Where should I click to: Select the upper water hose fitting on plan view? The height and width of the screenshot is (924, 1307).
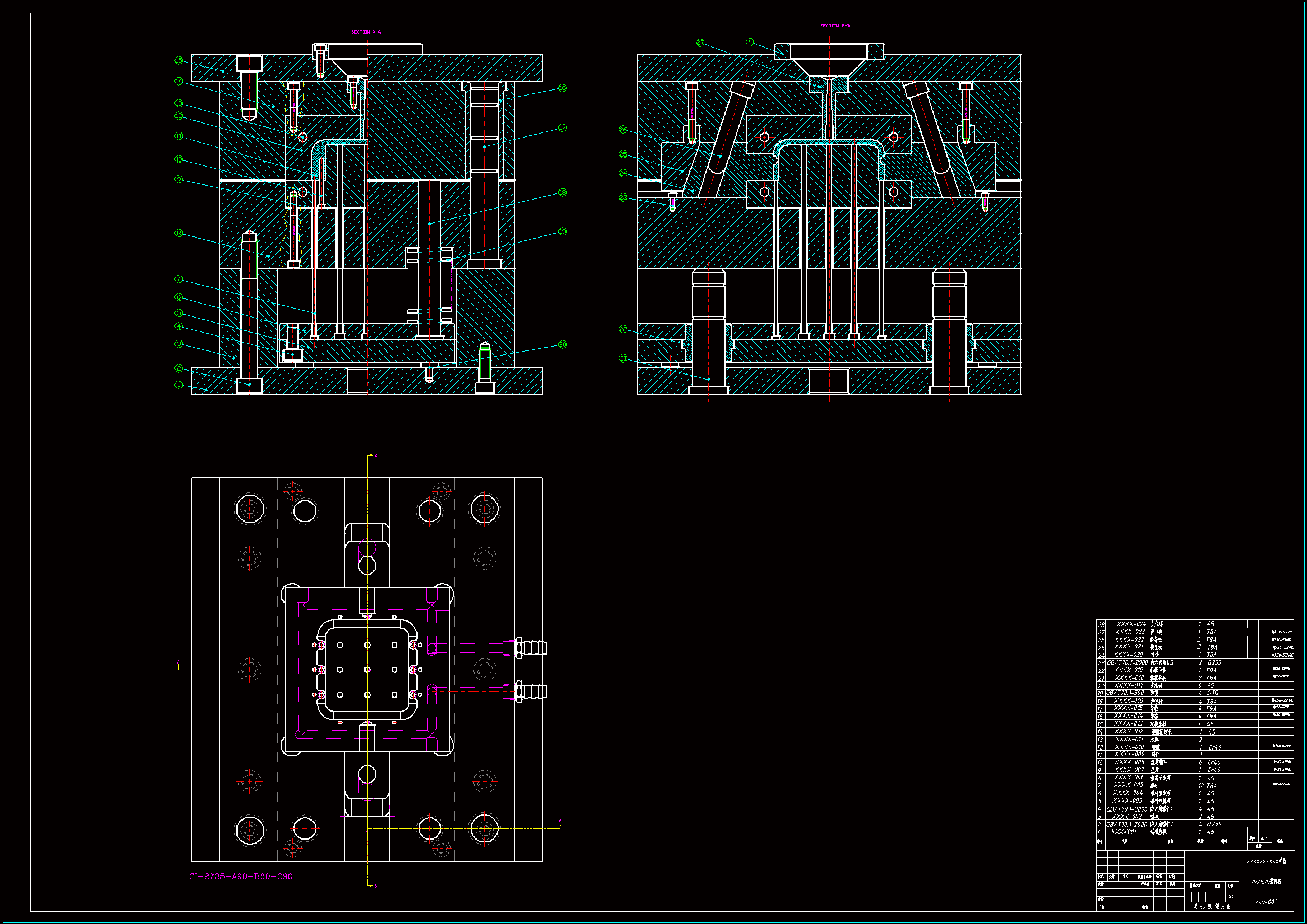tap(531, 648)
